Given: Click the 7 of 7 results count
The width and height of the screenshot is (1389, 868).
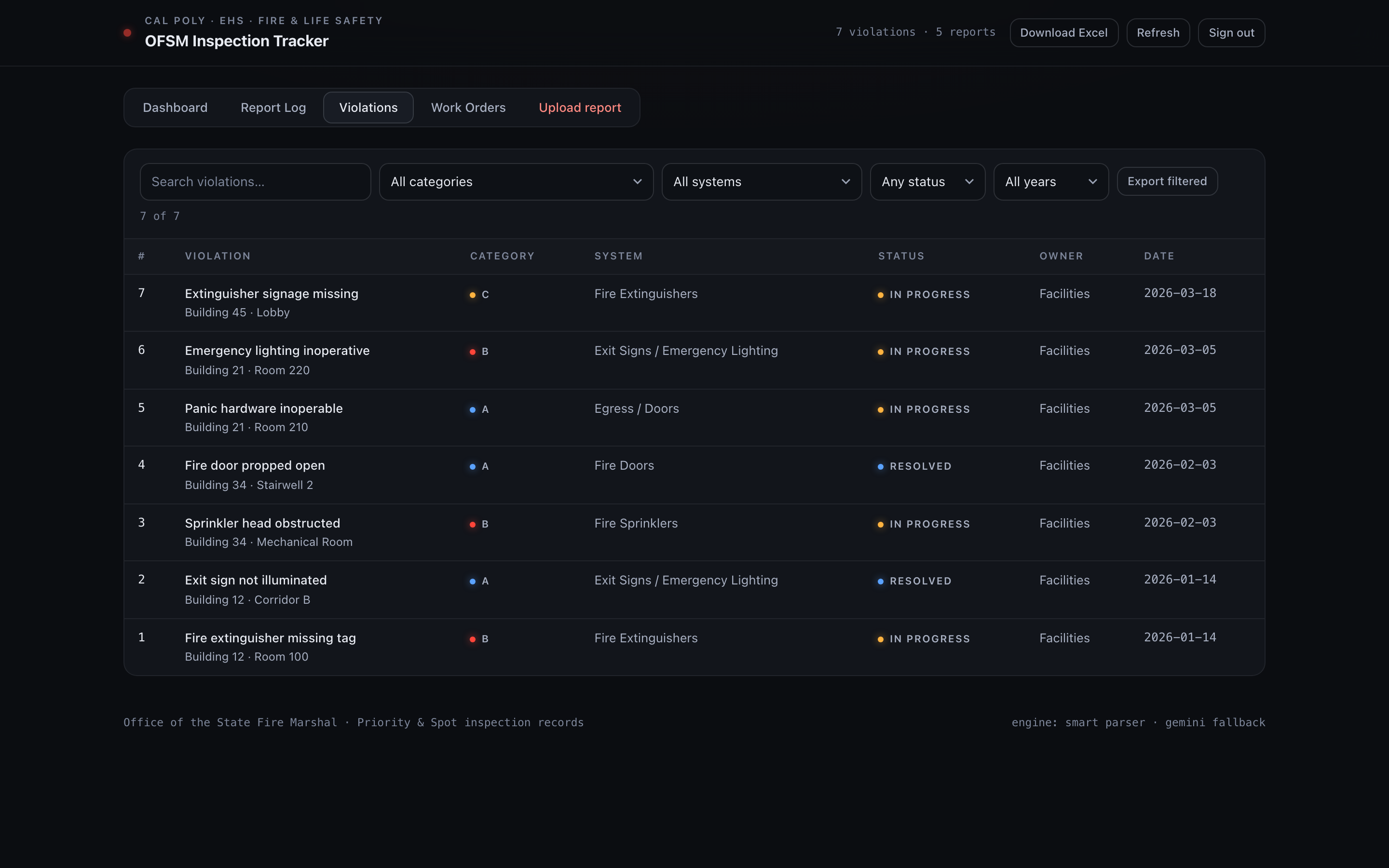Looking at the screenshot, I should click(x=160, y=217).
